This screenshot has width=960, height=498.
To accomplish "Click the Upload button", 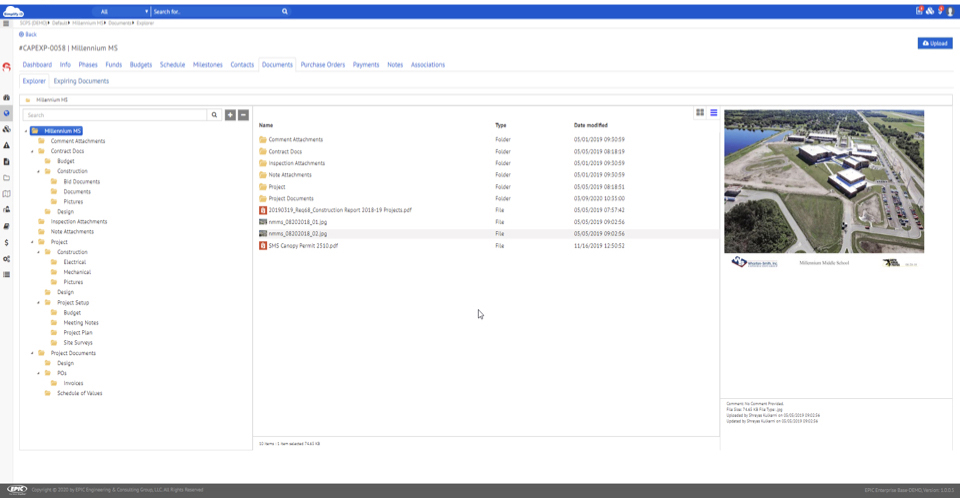I will coord(935,43).
